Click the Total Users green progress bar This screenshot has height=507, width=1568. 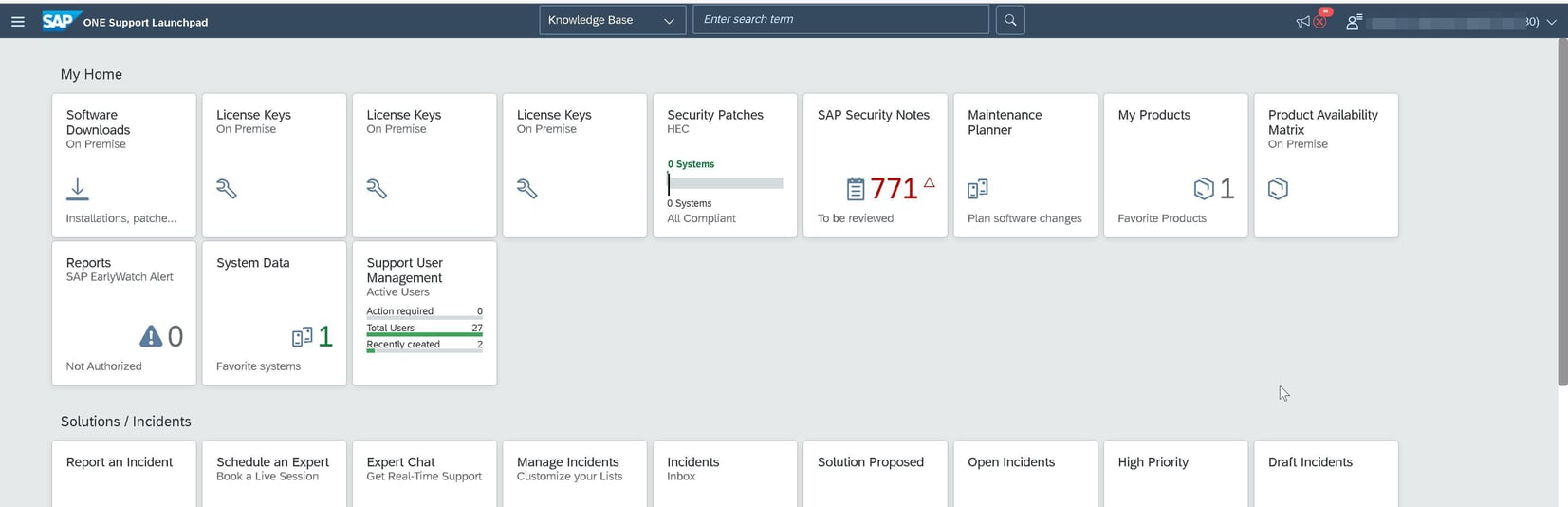click(424, 334)
